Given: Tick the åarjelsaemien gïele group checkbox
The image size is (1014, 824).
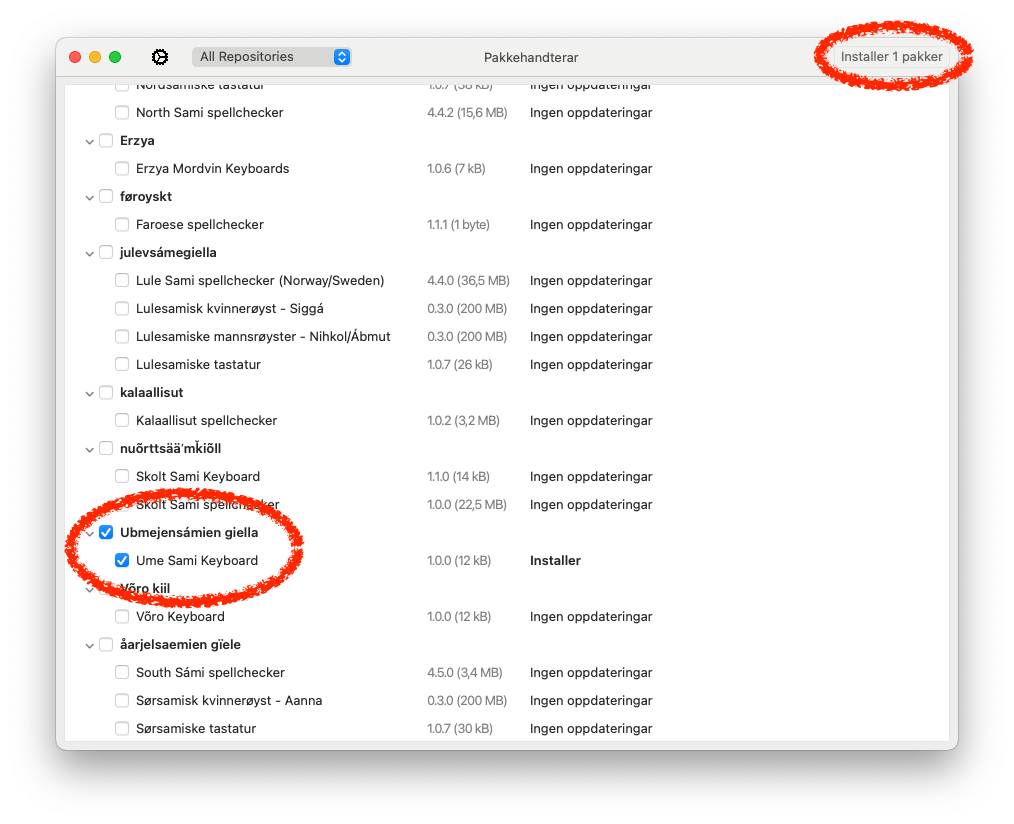Looking at the screenshot, I should [106, 644].
